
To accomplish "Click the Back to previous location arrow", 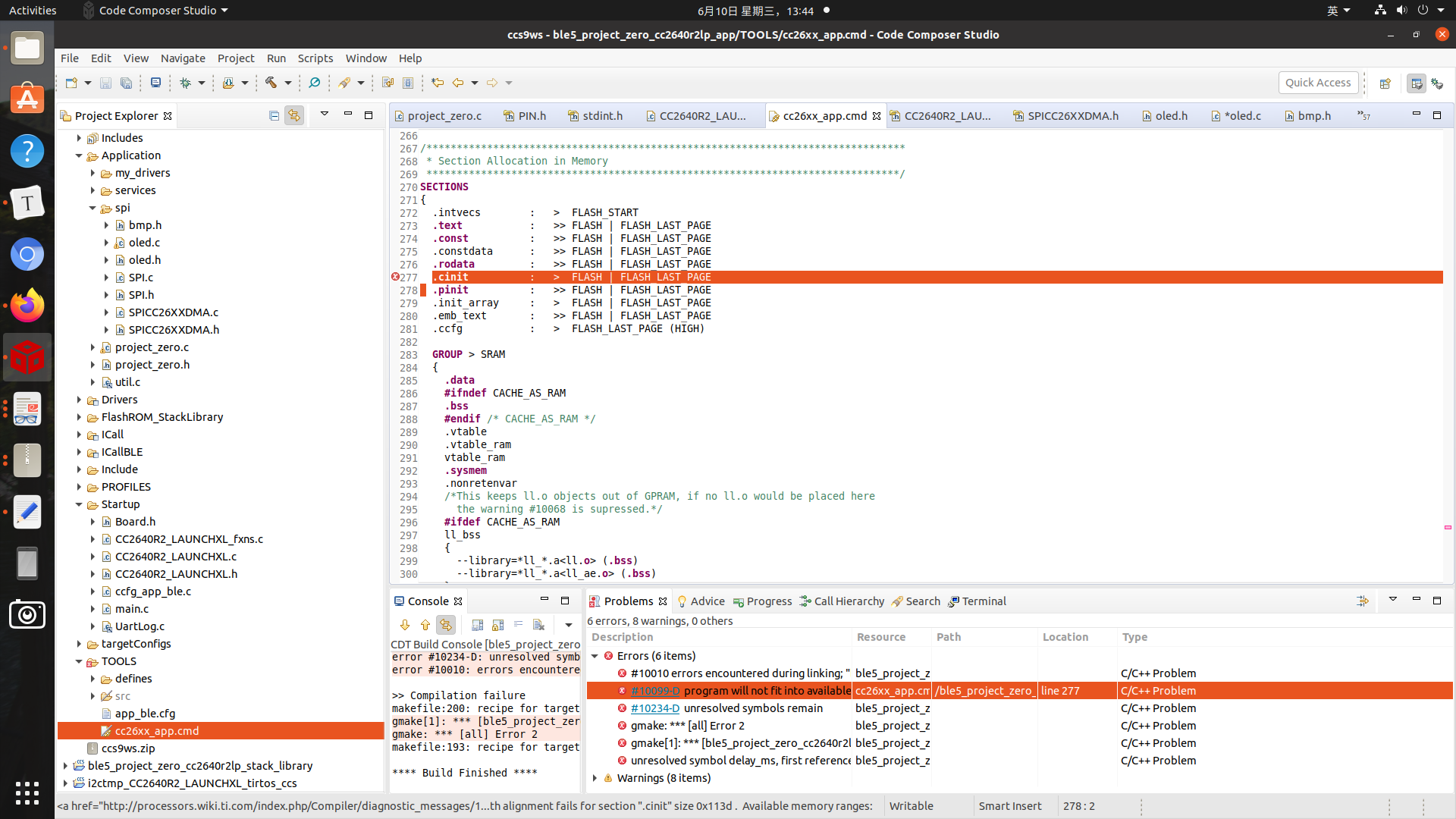I will coord(457,83).
